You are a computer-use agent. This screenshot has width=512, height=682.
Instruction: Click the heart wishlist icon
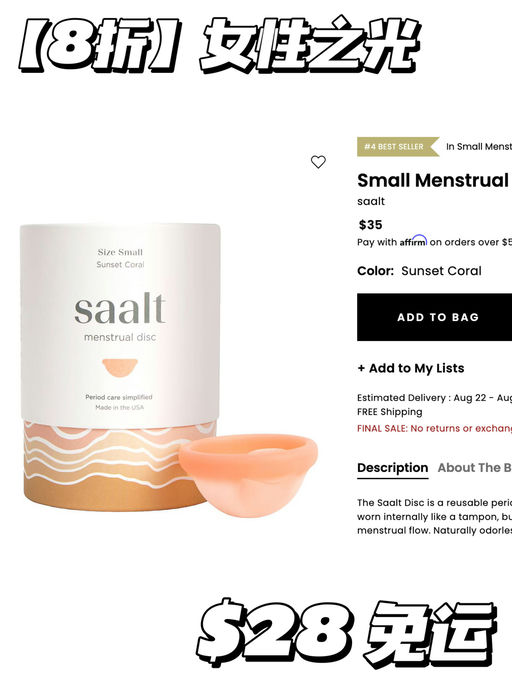(318, 162)
